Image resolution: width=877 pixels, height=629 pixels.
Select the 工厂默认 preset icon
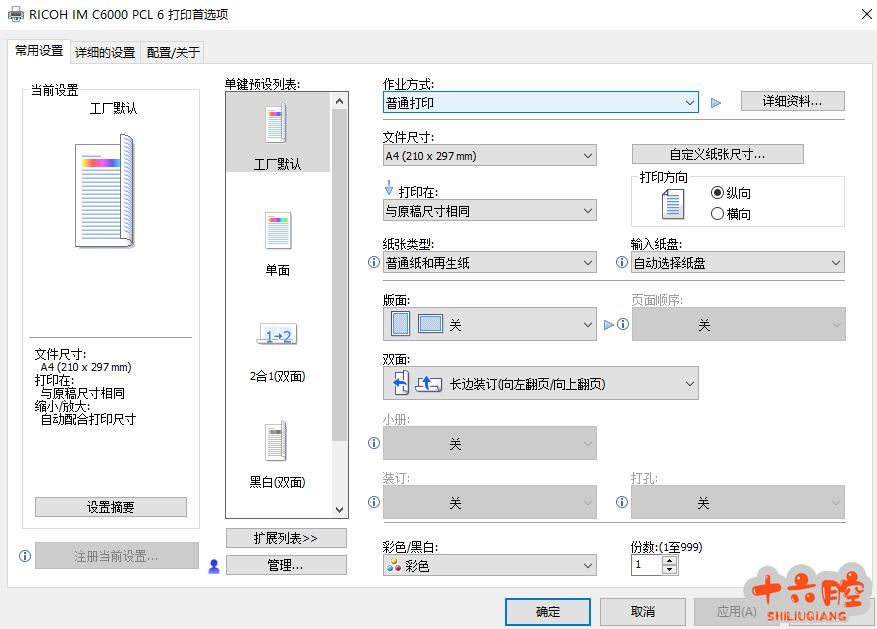(x=276, y=124)
